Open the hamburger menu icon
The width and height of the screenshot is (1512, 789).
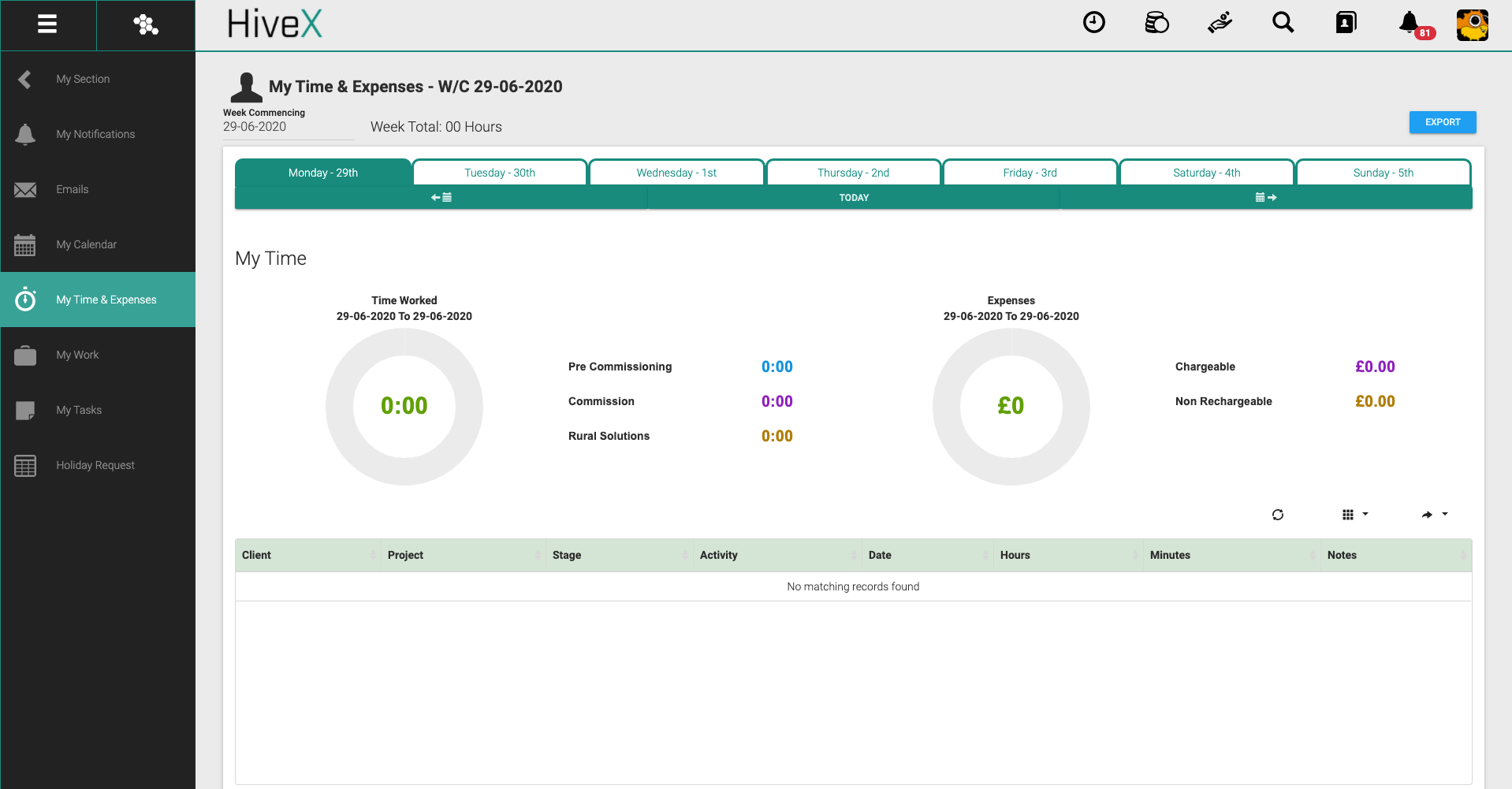click(47, 24)
